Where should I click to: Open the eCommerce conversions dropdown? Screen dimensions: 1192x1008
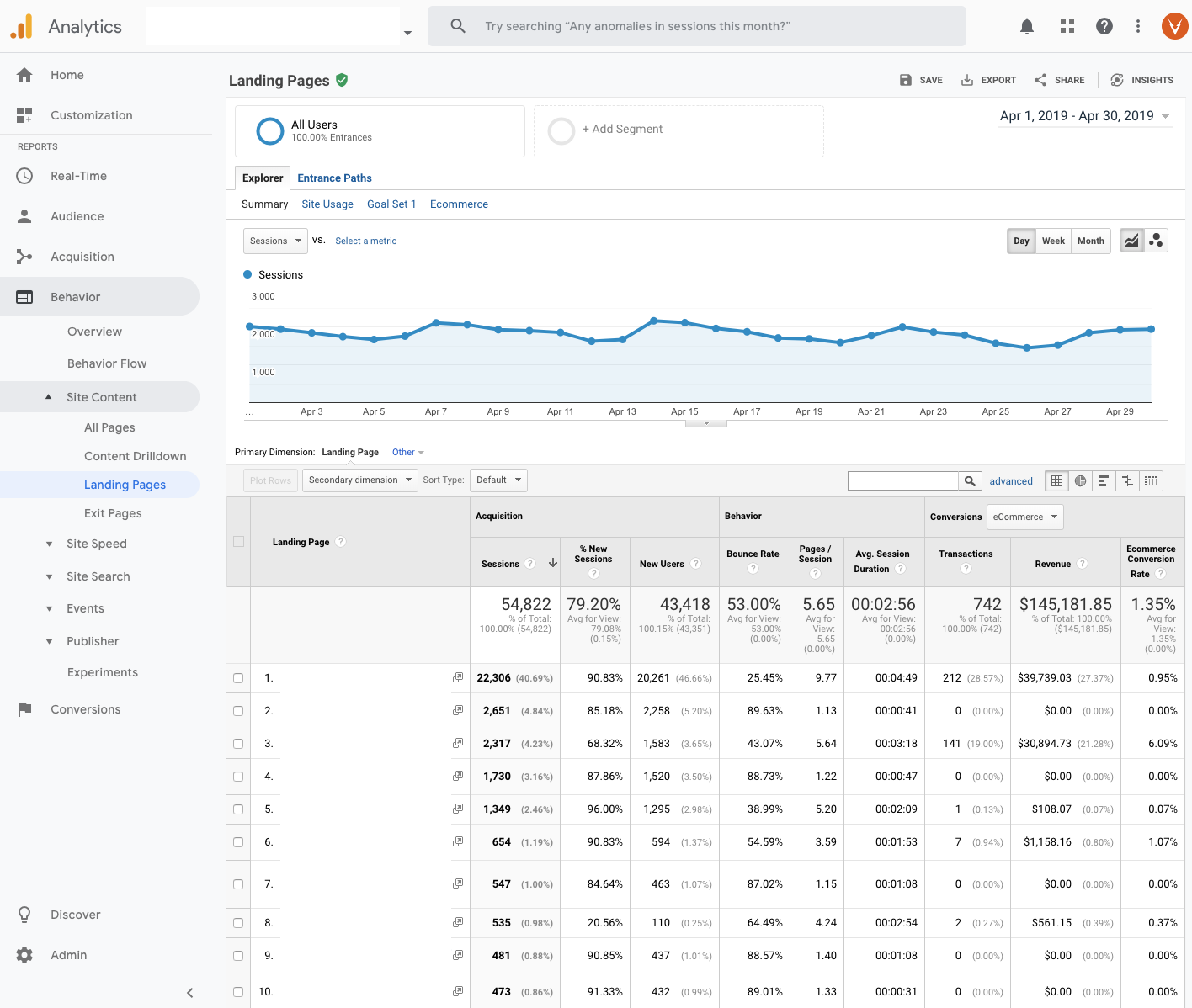[1024, 517]
